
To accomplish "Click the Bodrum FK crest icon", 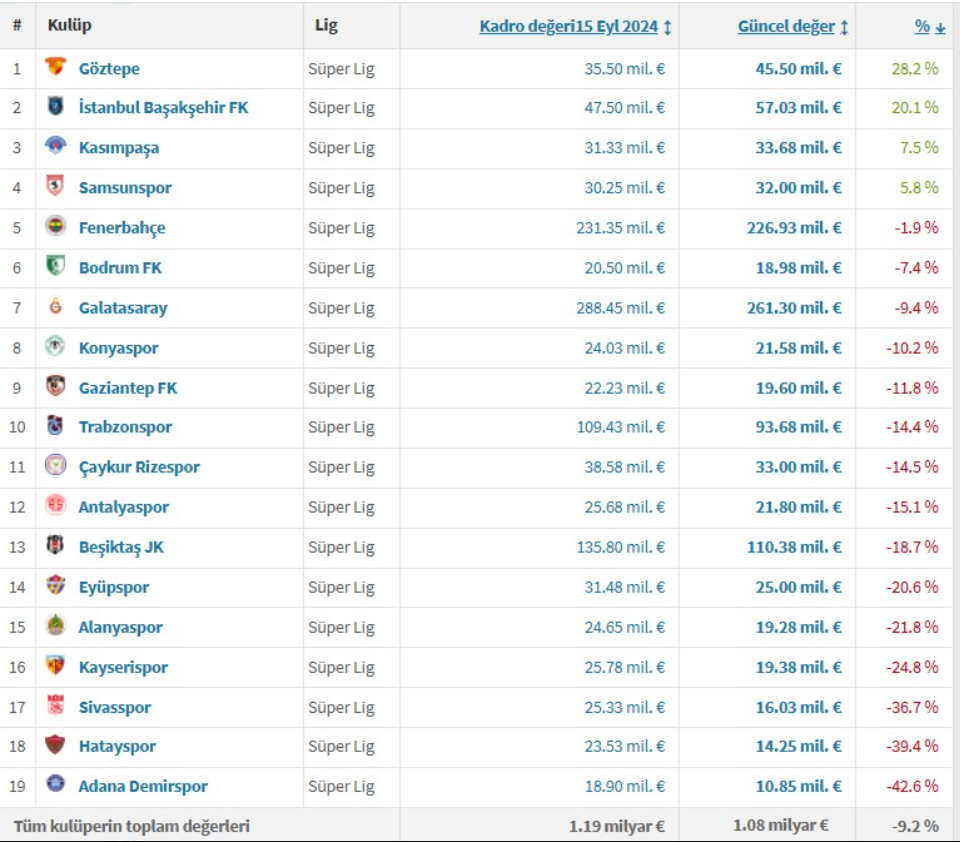I will [x=56, y=266].
